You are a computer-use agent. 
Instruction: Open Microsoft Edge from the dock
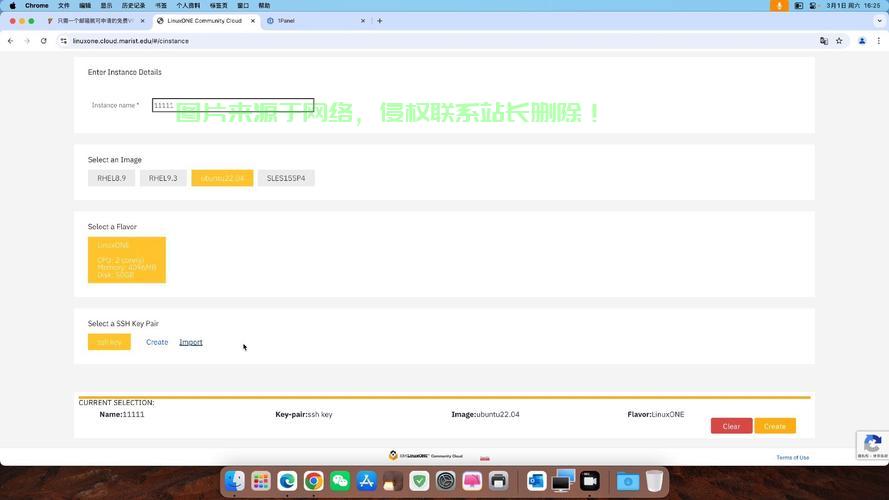(288, 482)
